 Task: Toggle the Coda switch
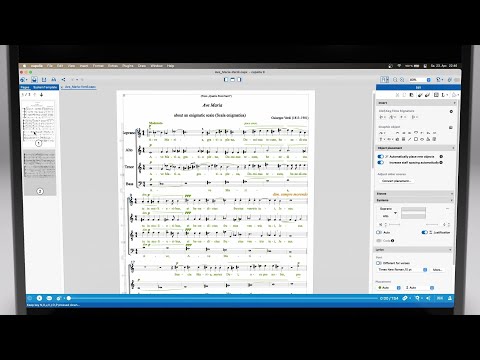coord(379,240)
